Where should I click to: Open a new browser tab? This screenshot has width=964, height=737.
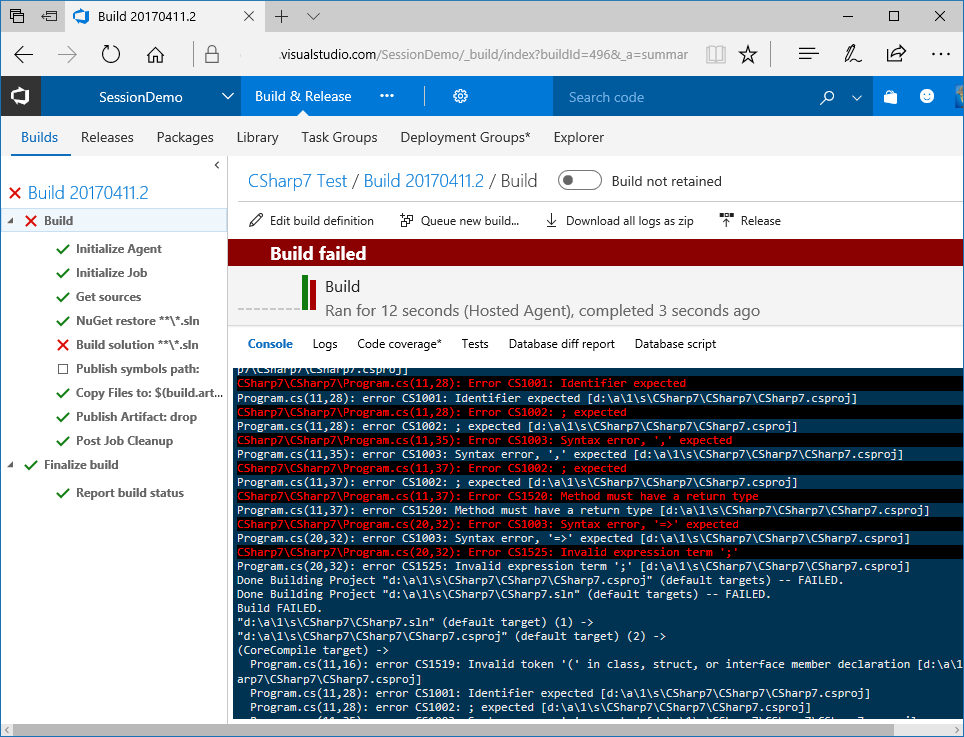coord(282,17)
